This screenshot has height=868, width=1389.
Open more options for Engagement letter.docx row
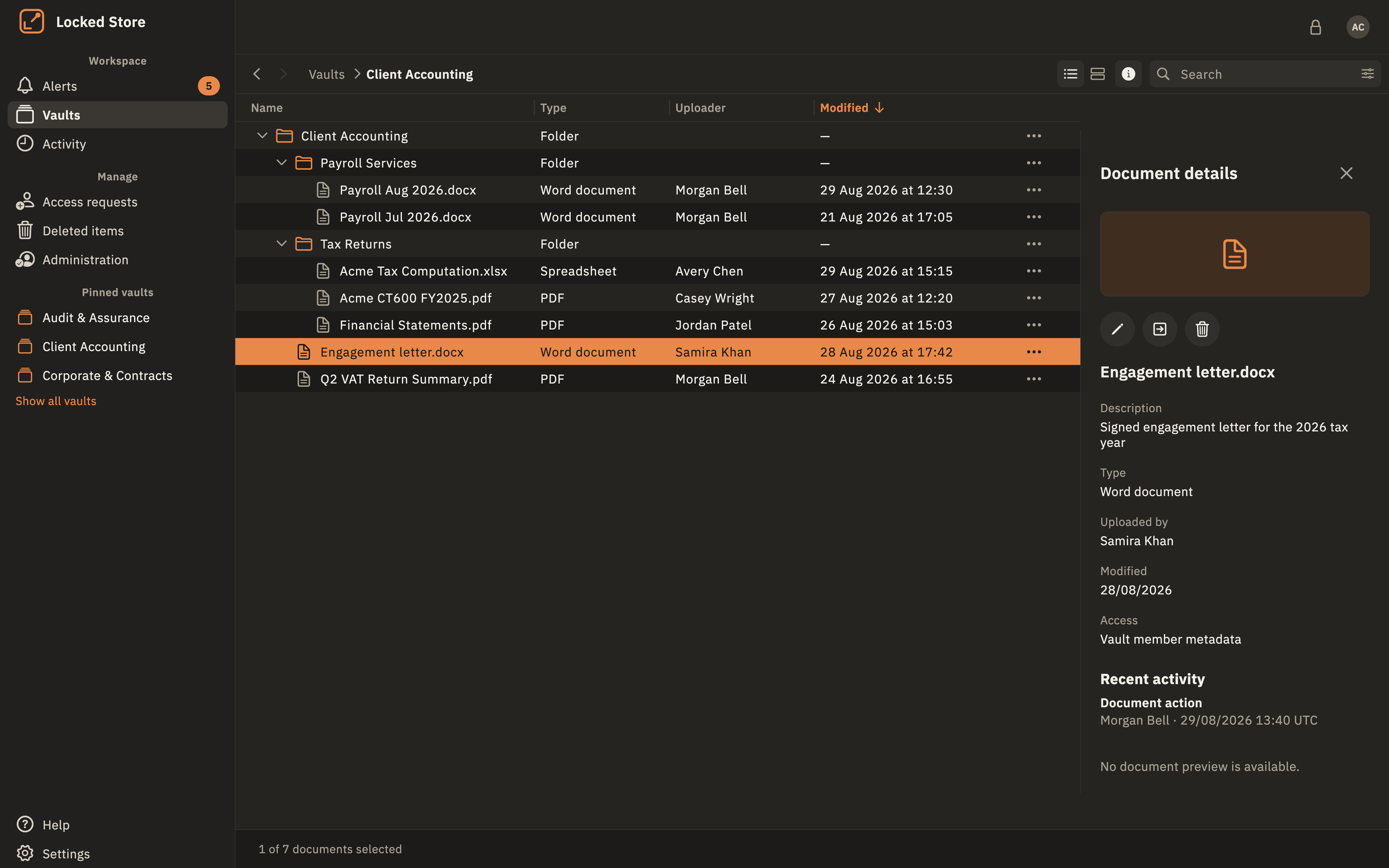tap(1034, 352)
